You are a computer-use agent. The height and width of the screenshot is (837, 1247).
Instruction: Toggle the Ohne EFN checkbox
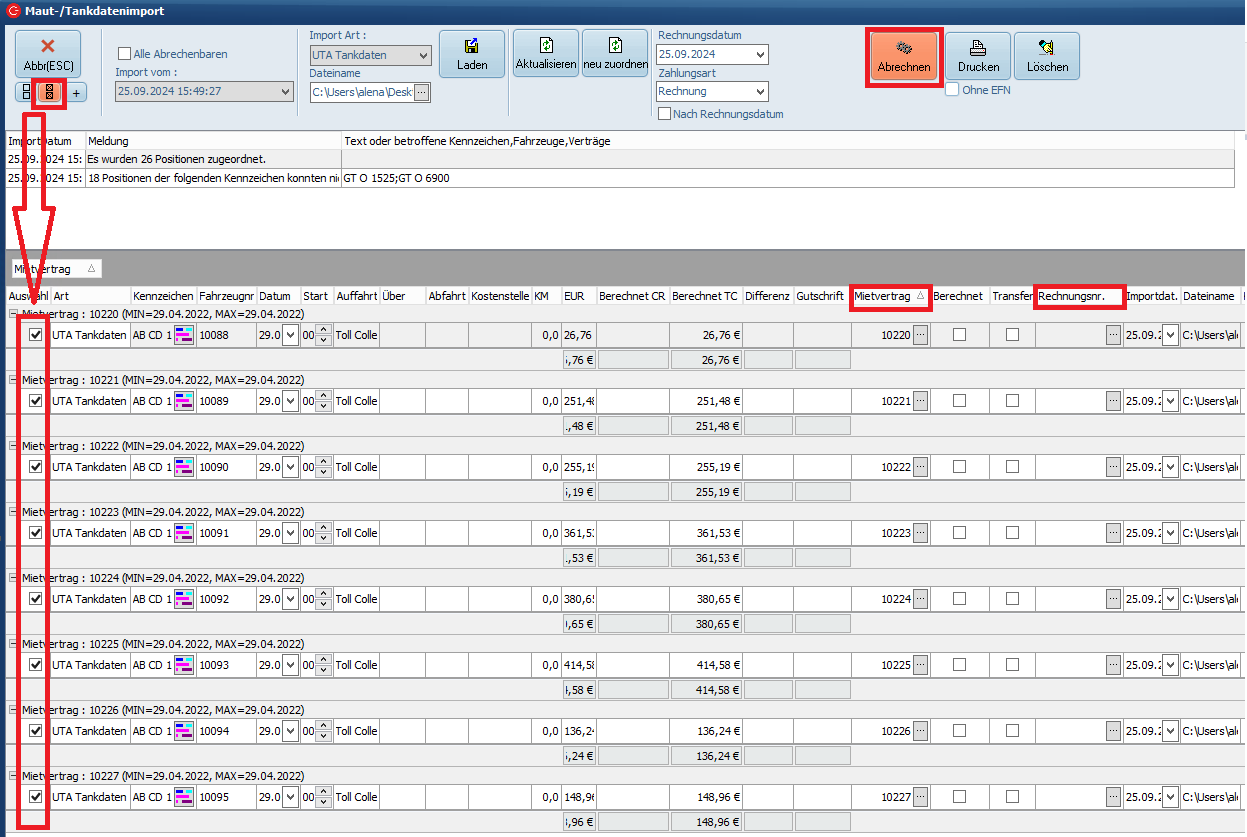[x=952, y=90]
